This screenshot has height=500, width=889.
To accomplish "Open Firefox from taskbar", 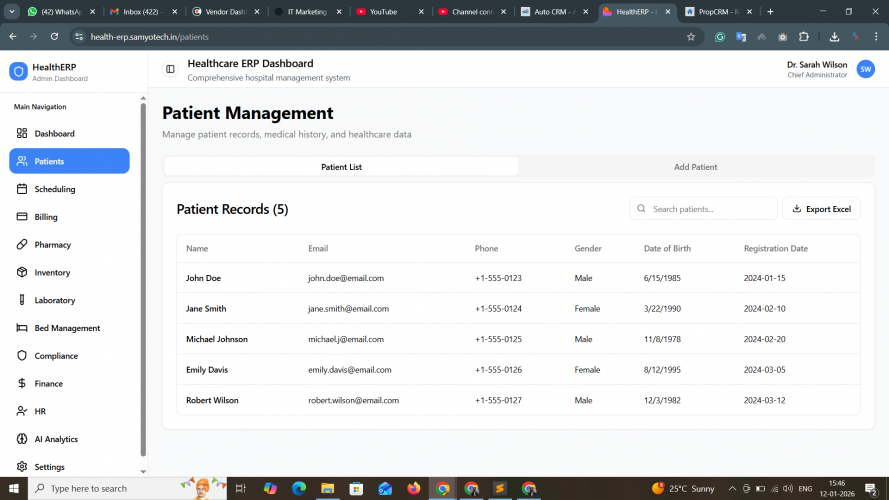I will point(414,489).
